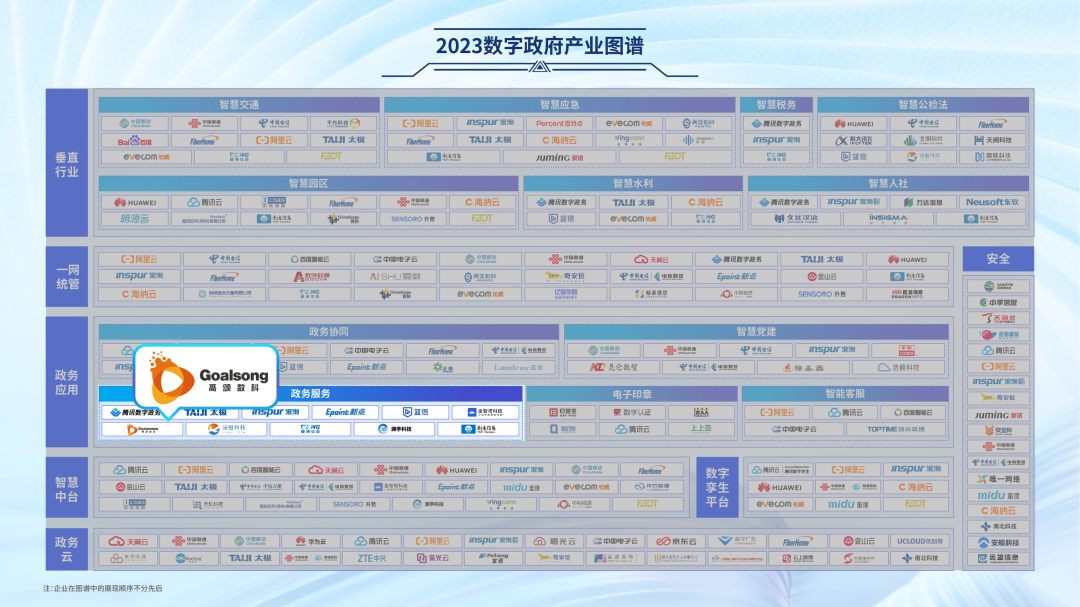Pick the Percent百分点 logo in 智慧应急

(559, 124)
